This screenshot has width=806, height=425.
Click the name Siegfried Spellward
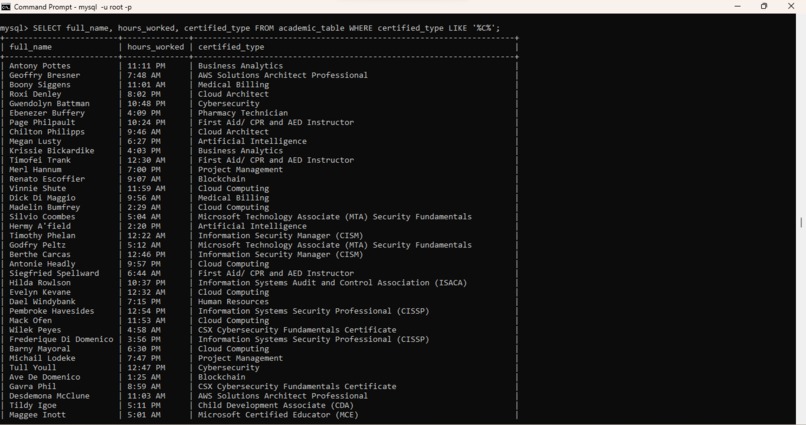coord(54,273)
